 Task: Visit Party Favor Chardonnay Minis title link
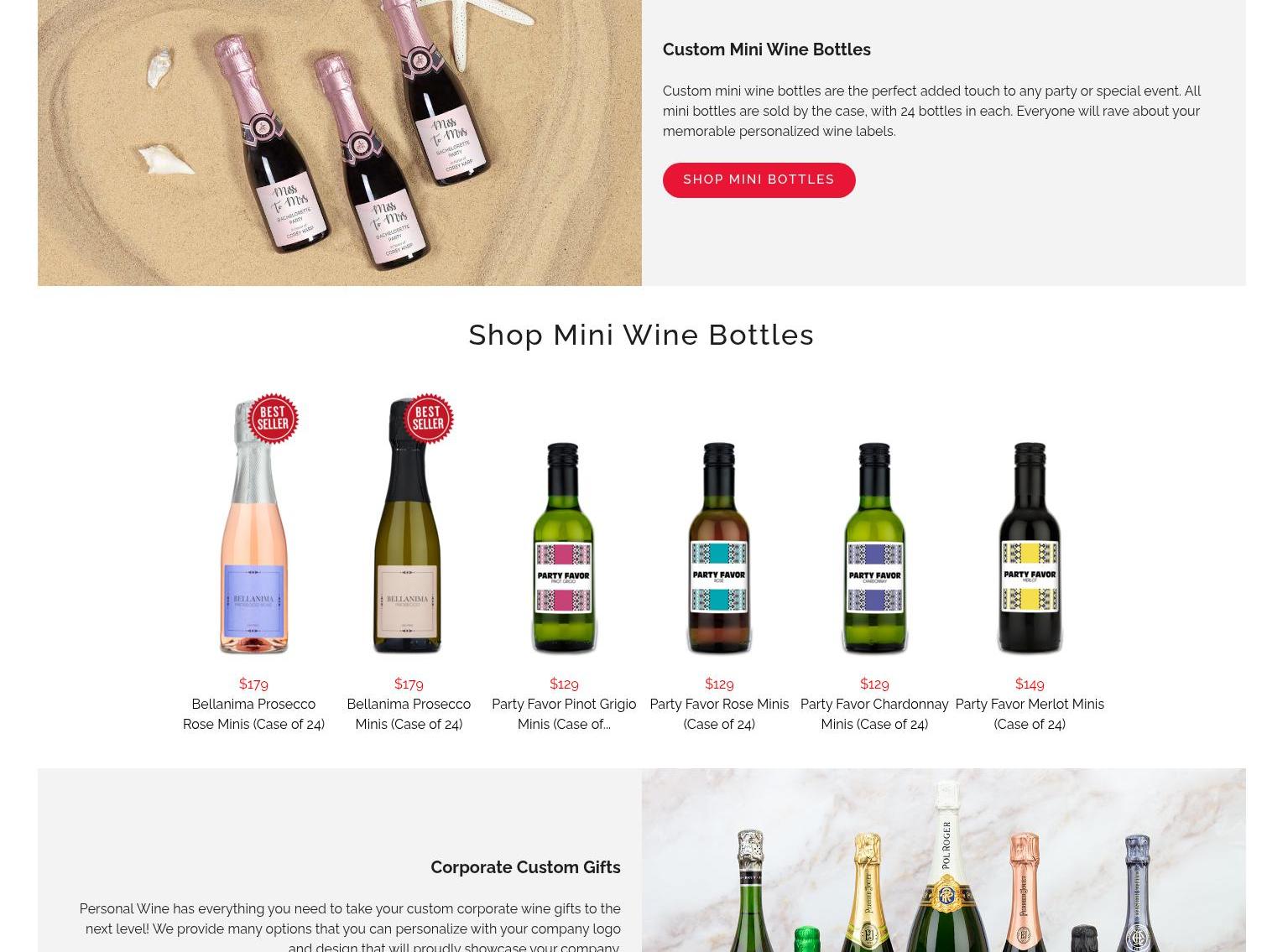click(874, 714)
